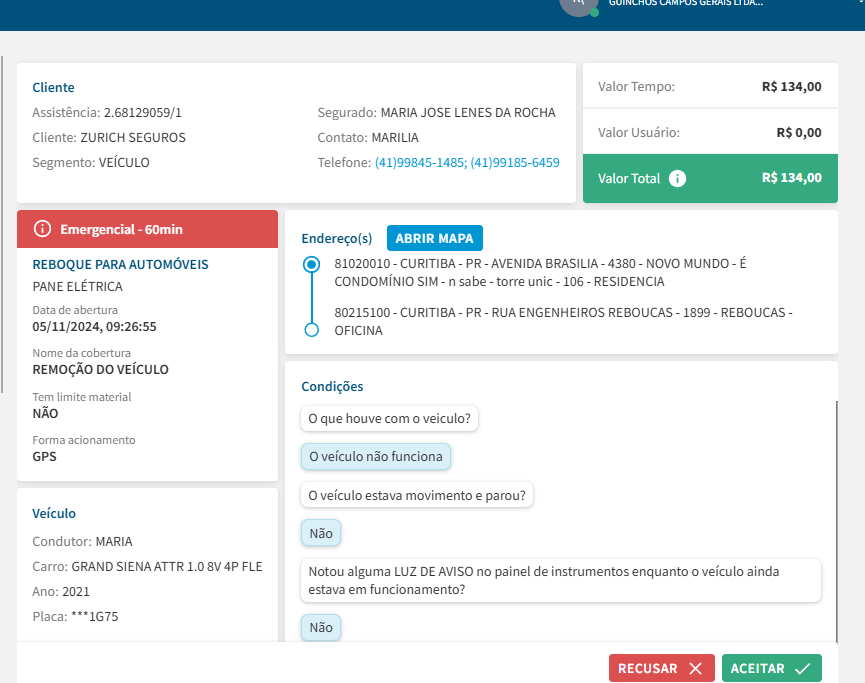
Task: Open the user avatar at the top
Action: click(x=578, y=5)
